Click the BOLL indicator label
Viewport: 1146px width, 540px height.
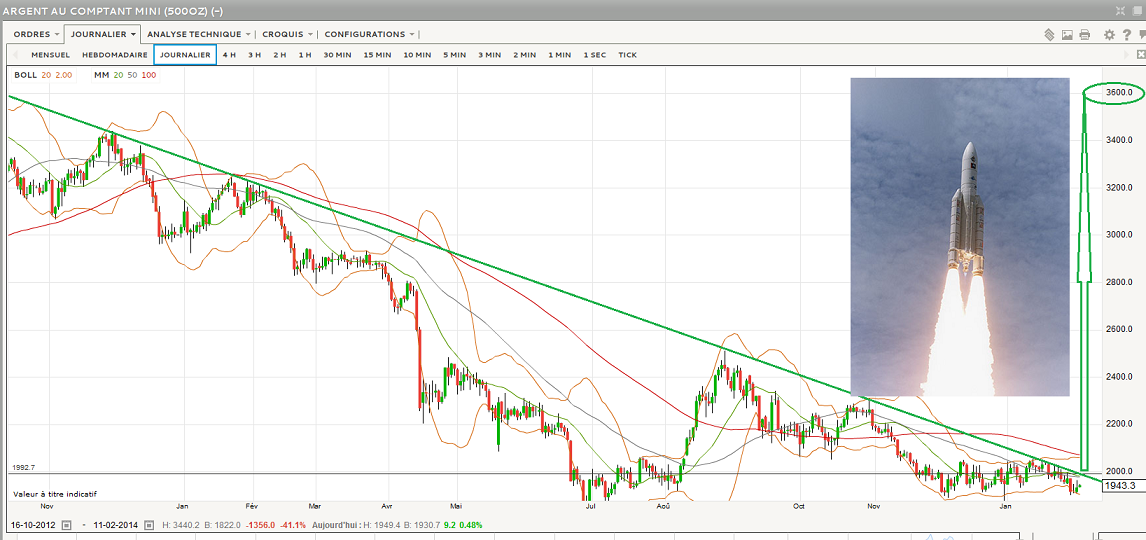[x=25, y=75]
